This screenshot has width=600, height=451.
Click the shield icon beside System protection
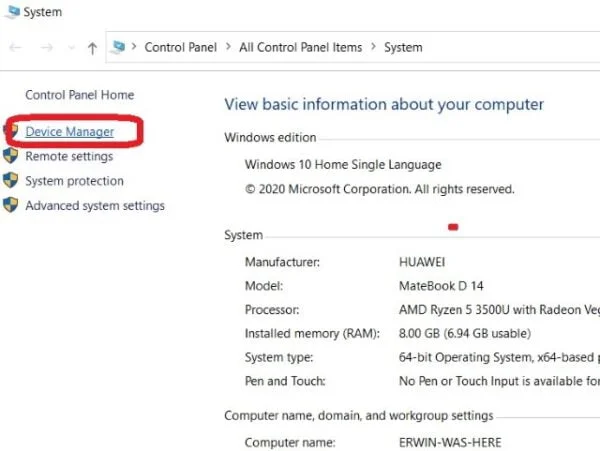tap(10, 181)
